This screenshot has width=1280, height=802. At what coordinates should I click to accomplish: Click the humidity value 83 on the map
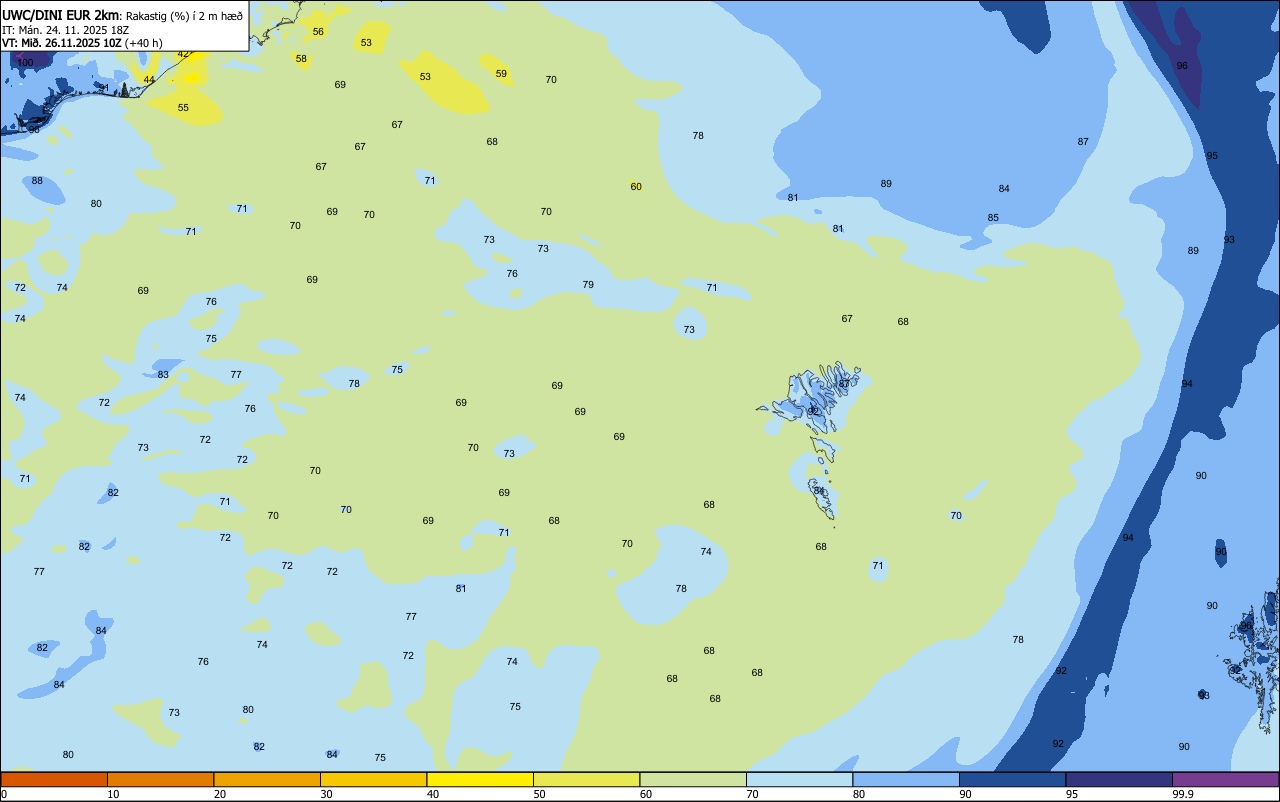tap(163, 375)
